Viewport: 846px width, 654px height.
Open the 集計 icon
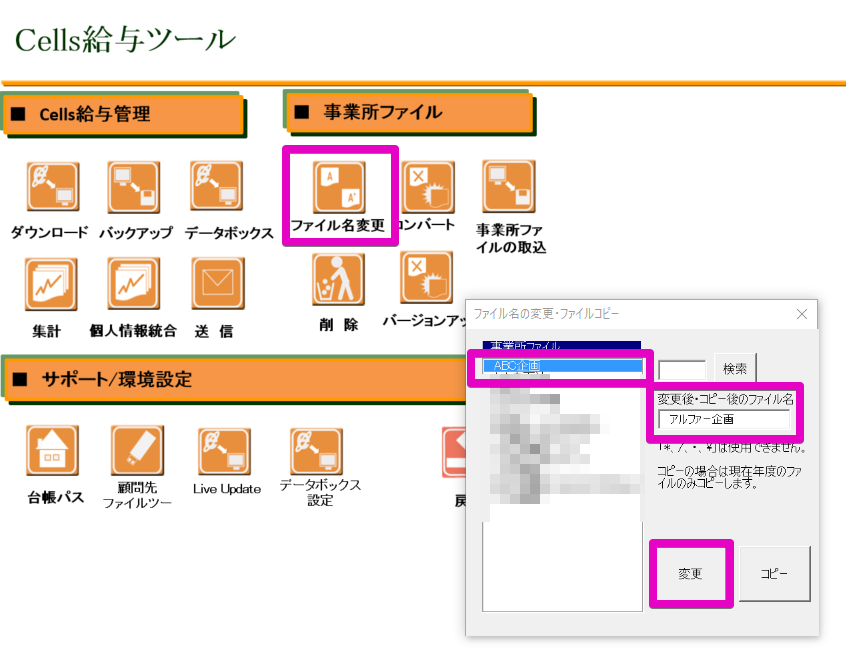tap(51, 284)
